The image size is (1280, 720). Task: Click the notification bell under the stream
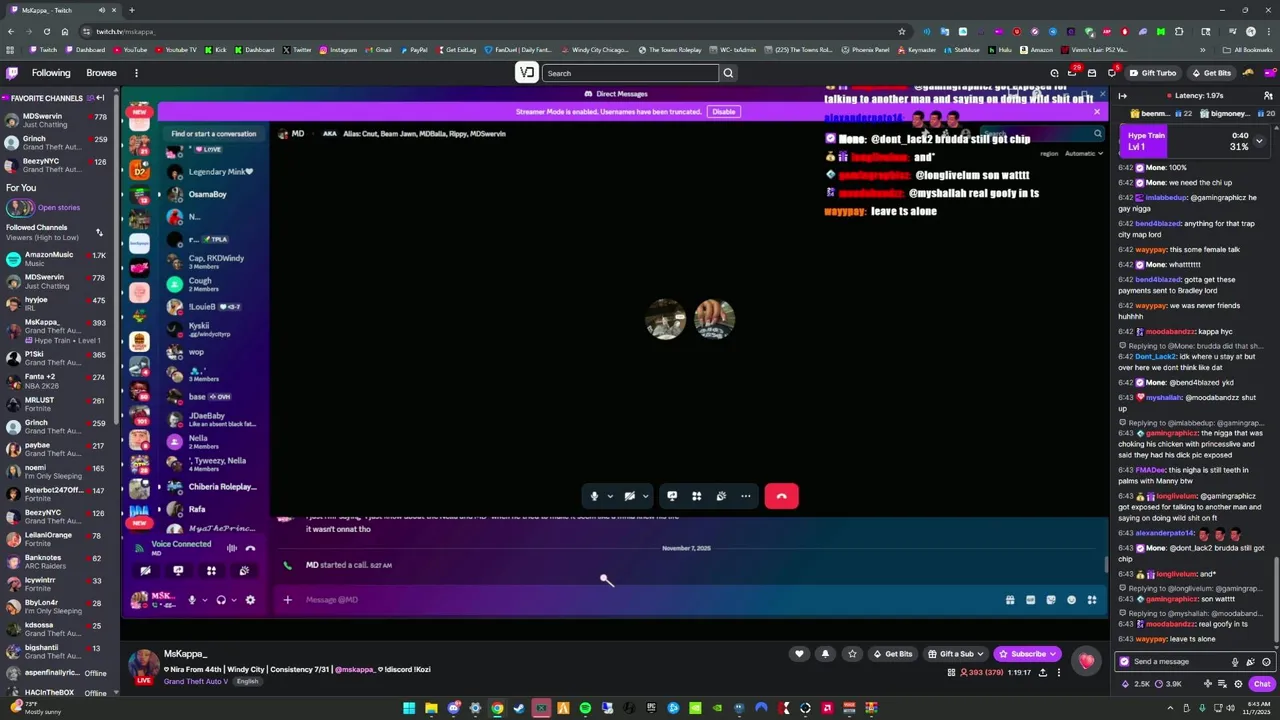pyautogui.click(x=825, y=654)
